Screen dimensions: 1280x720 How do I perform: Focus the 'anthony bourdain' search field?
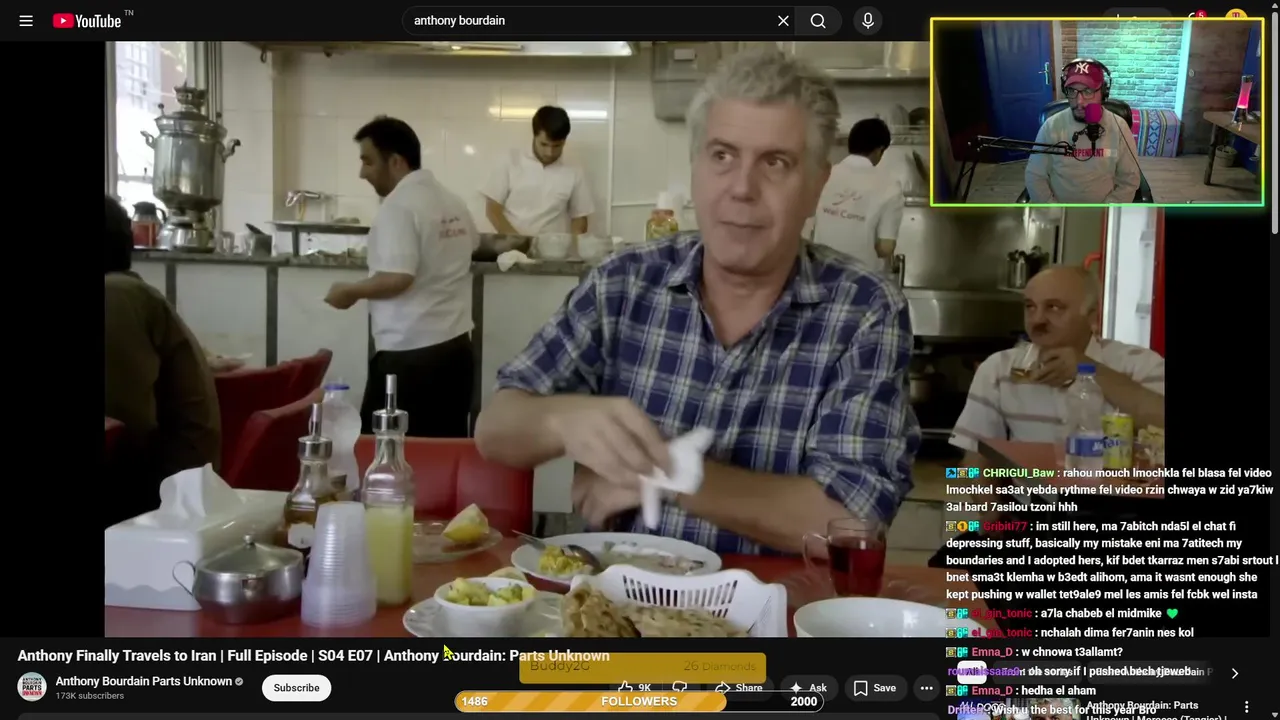tap(588, 21)
